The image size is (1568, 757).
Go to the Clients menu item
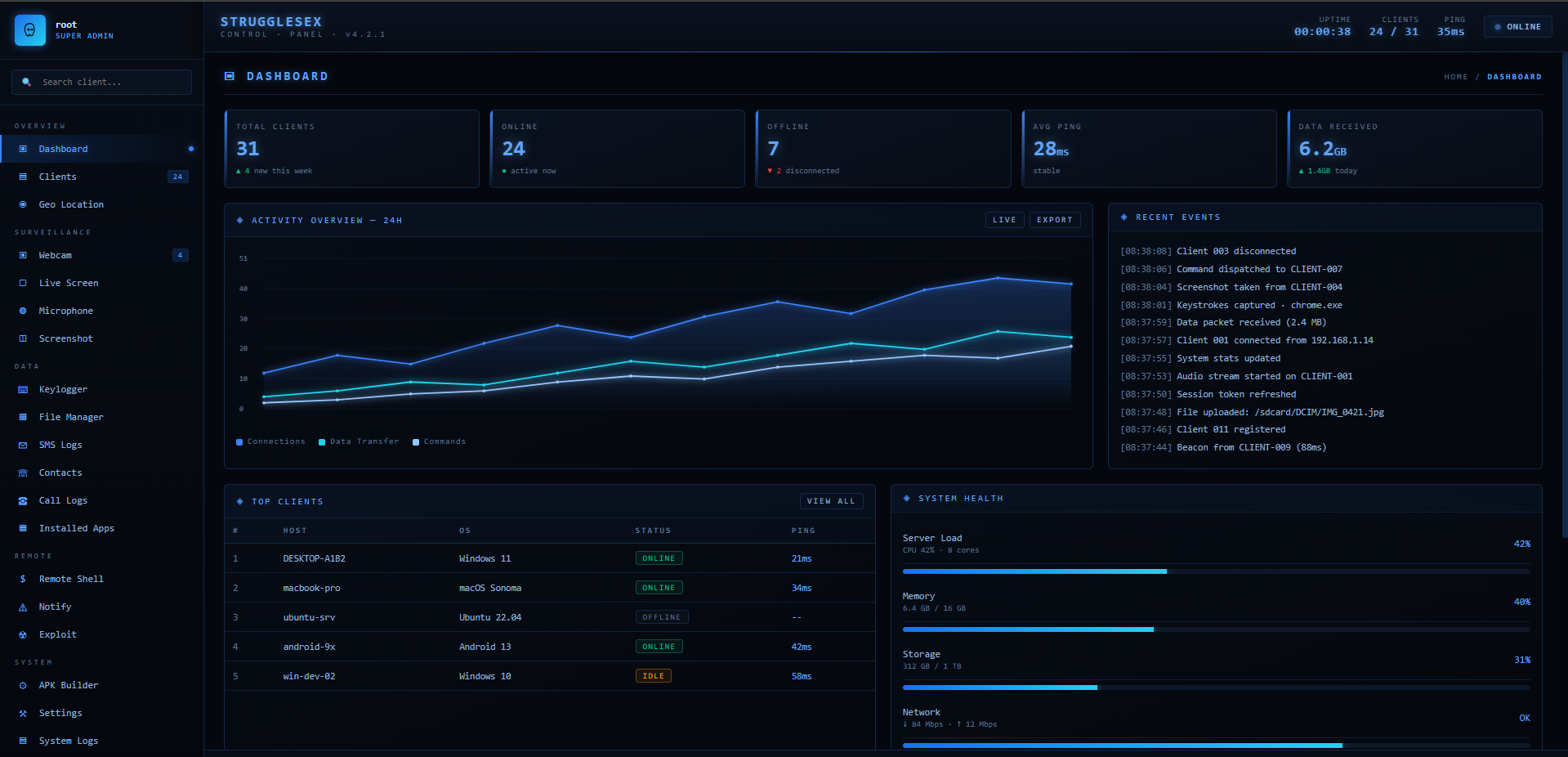click(101, 177)
